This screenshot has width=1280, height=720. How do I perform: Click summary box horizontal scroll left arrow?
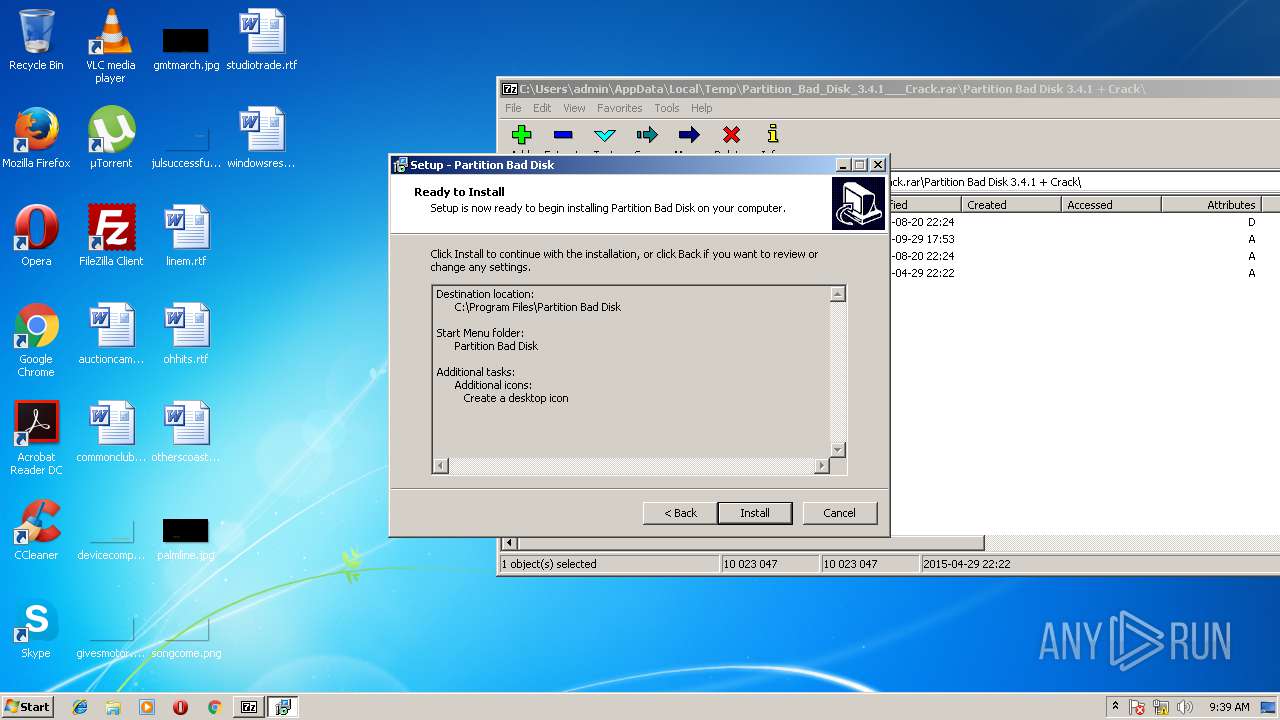pyautogui.click(x=441, y=466)
